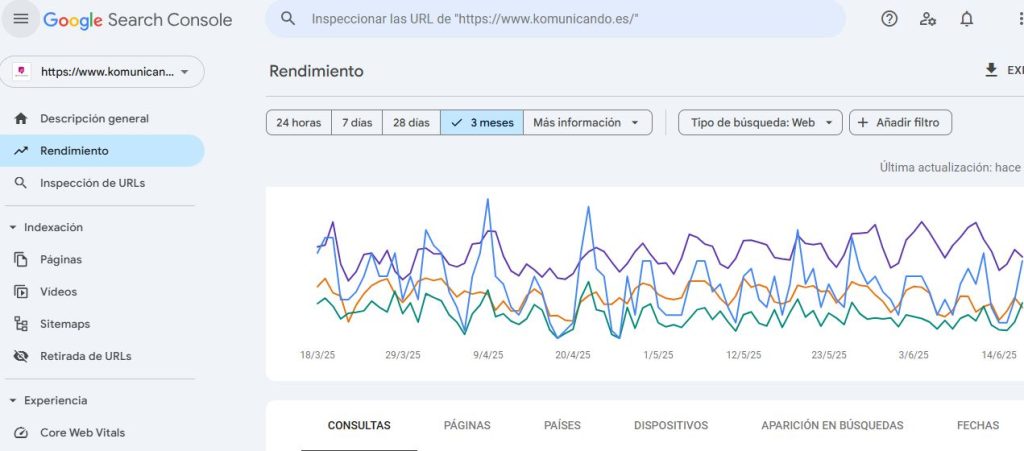1024x451 pixels.
Task: Open Páginas under Indexación
Action: pos(103,259)
